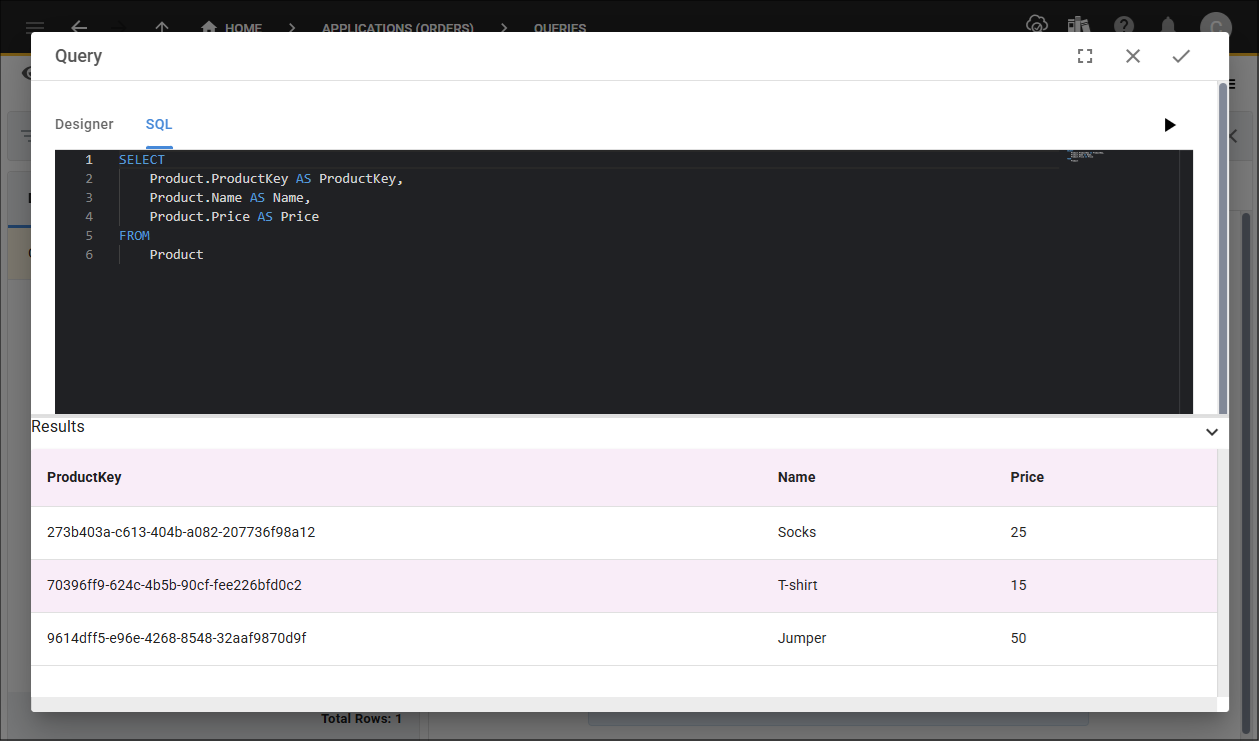
Task: Save the query using the checkmark icon
Action: point(1181,56)
